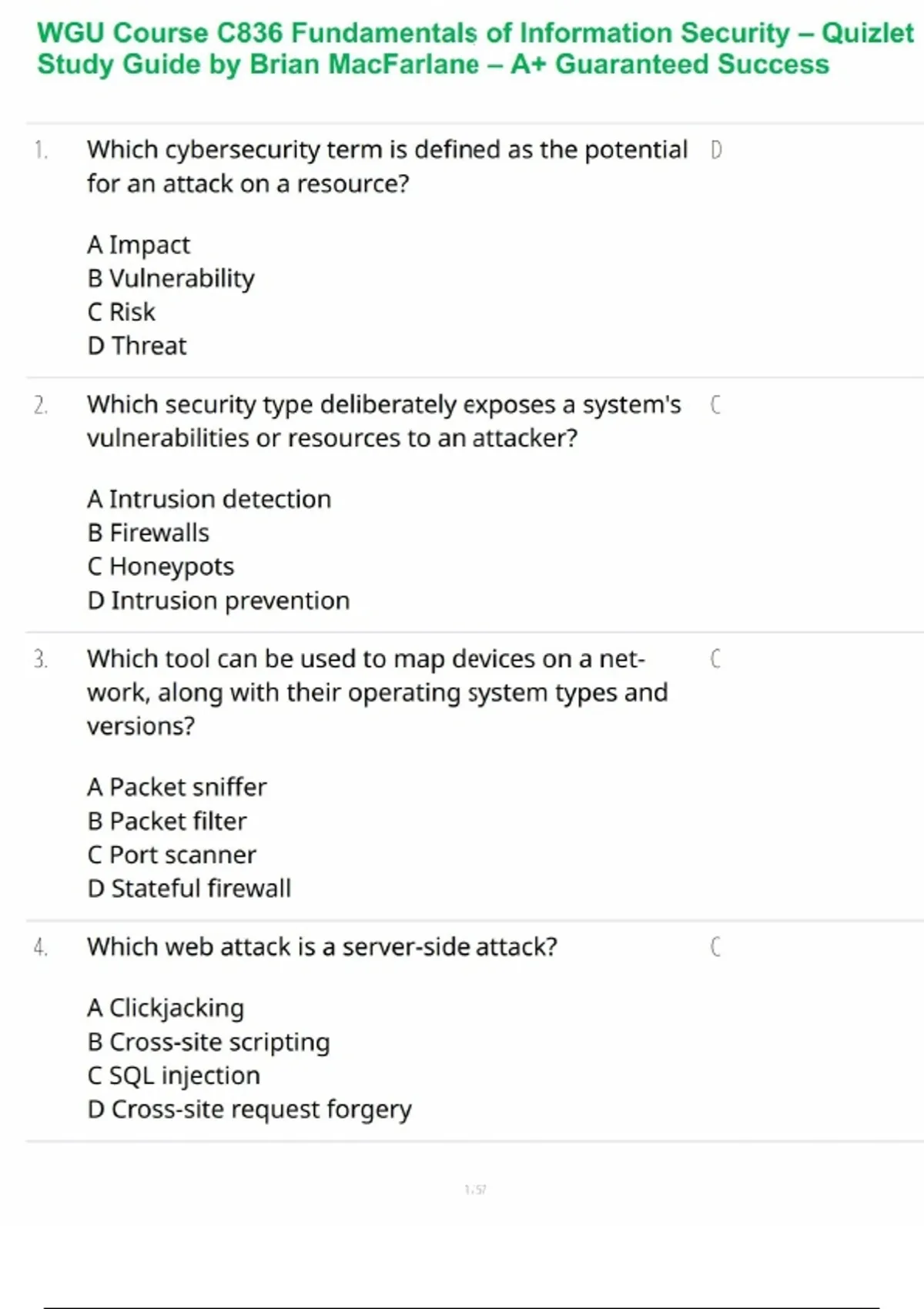Click question number 2 label
924x1309 pixels.
41,405
